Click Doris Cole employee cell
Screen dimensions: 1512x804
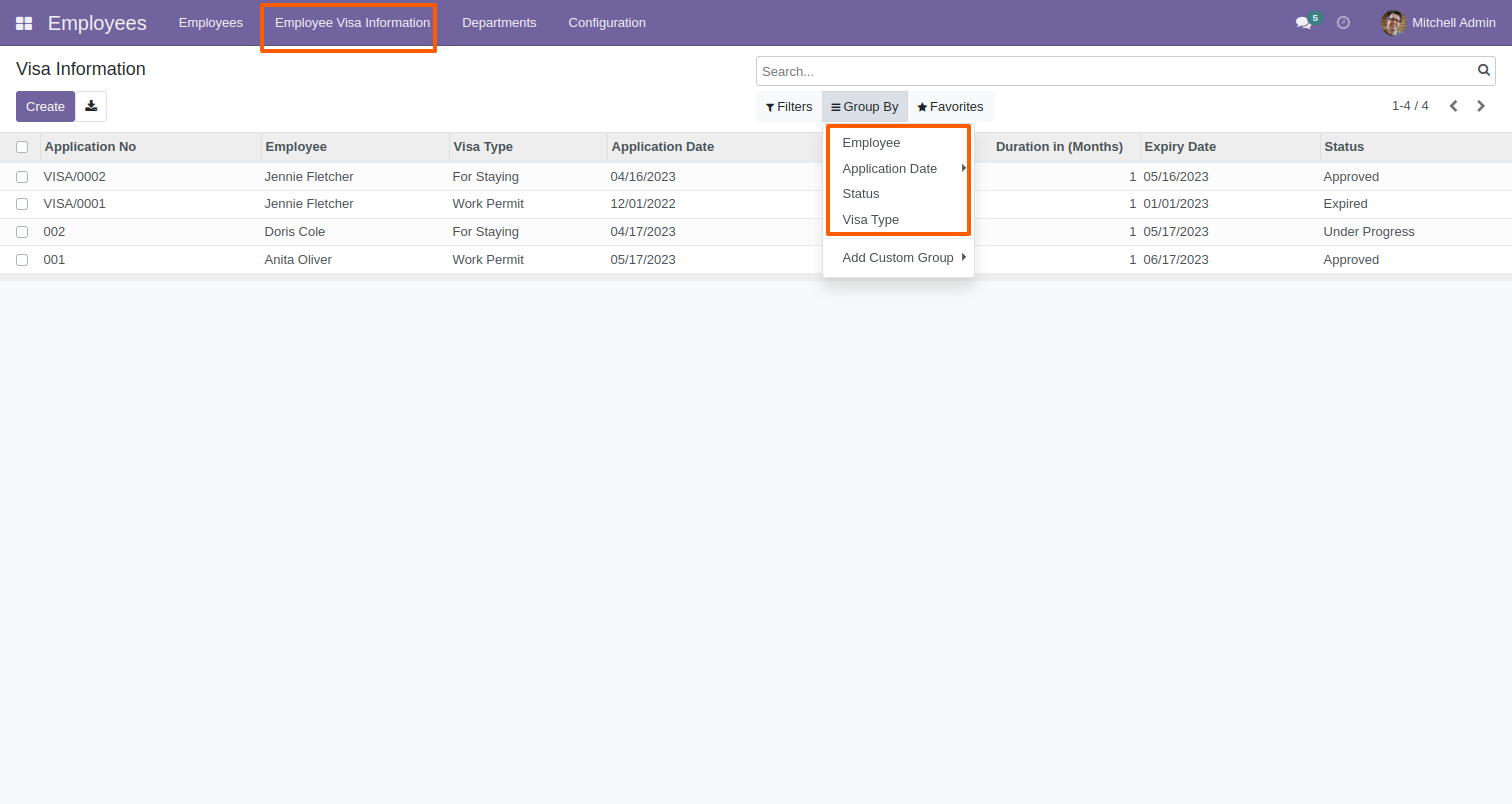[x=295, y=232]
